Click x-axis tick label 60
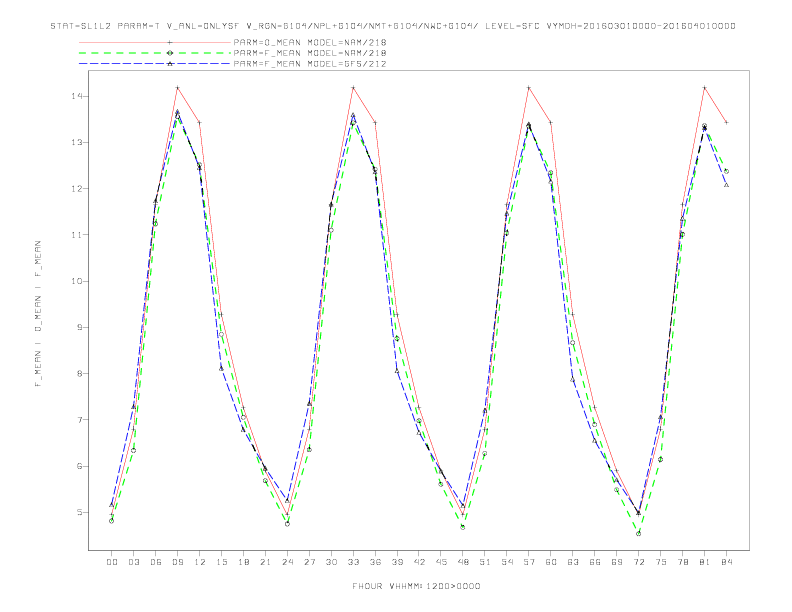Image resolution: width=792 pixels, height=612 pixels. 551,562
